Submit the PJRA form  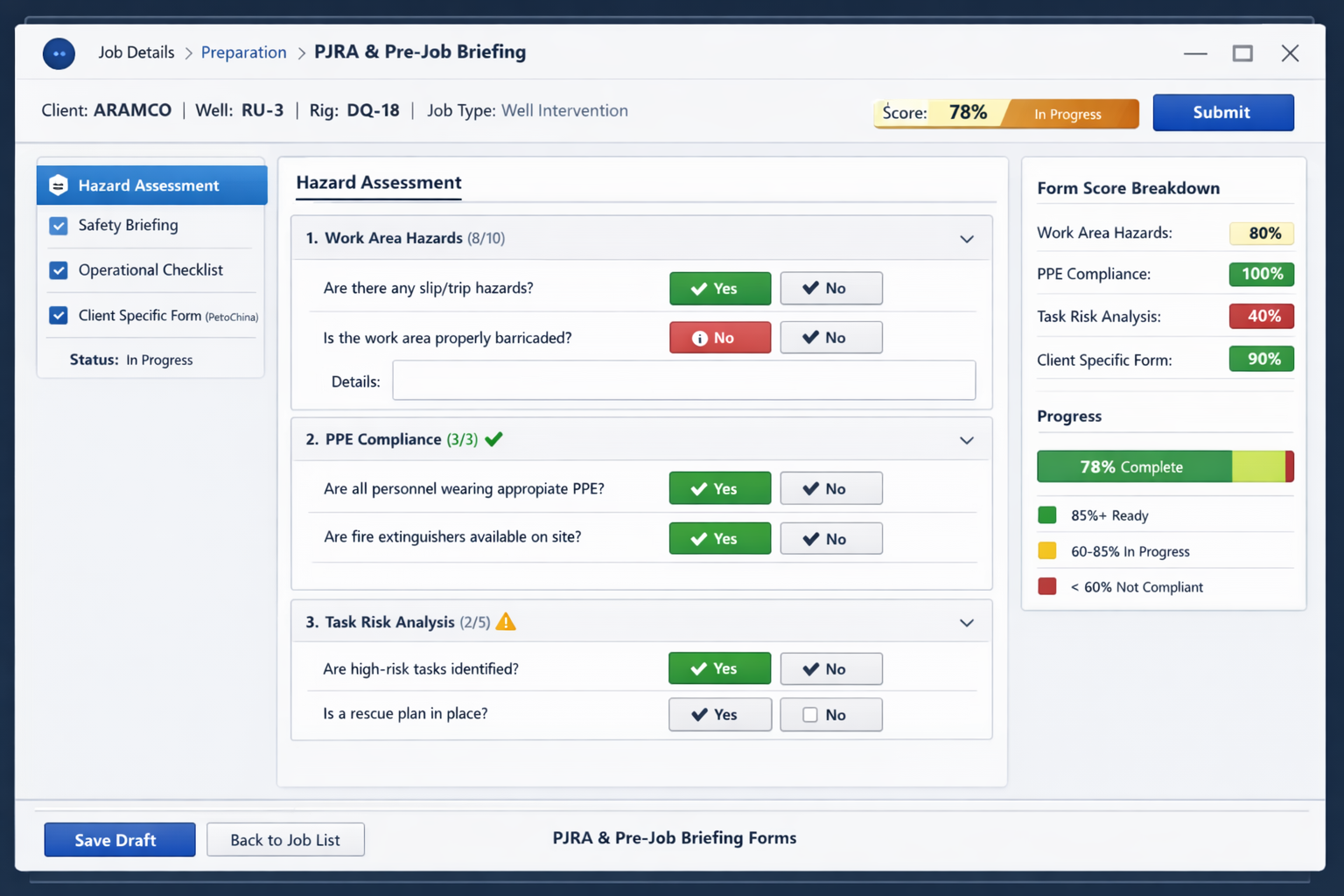1222,113
